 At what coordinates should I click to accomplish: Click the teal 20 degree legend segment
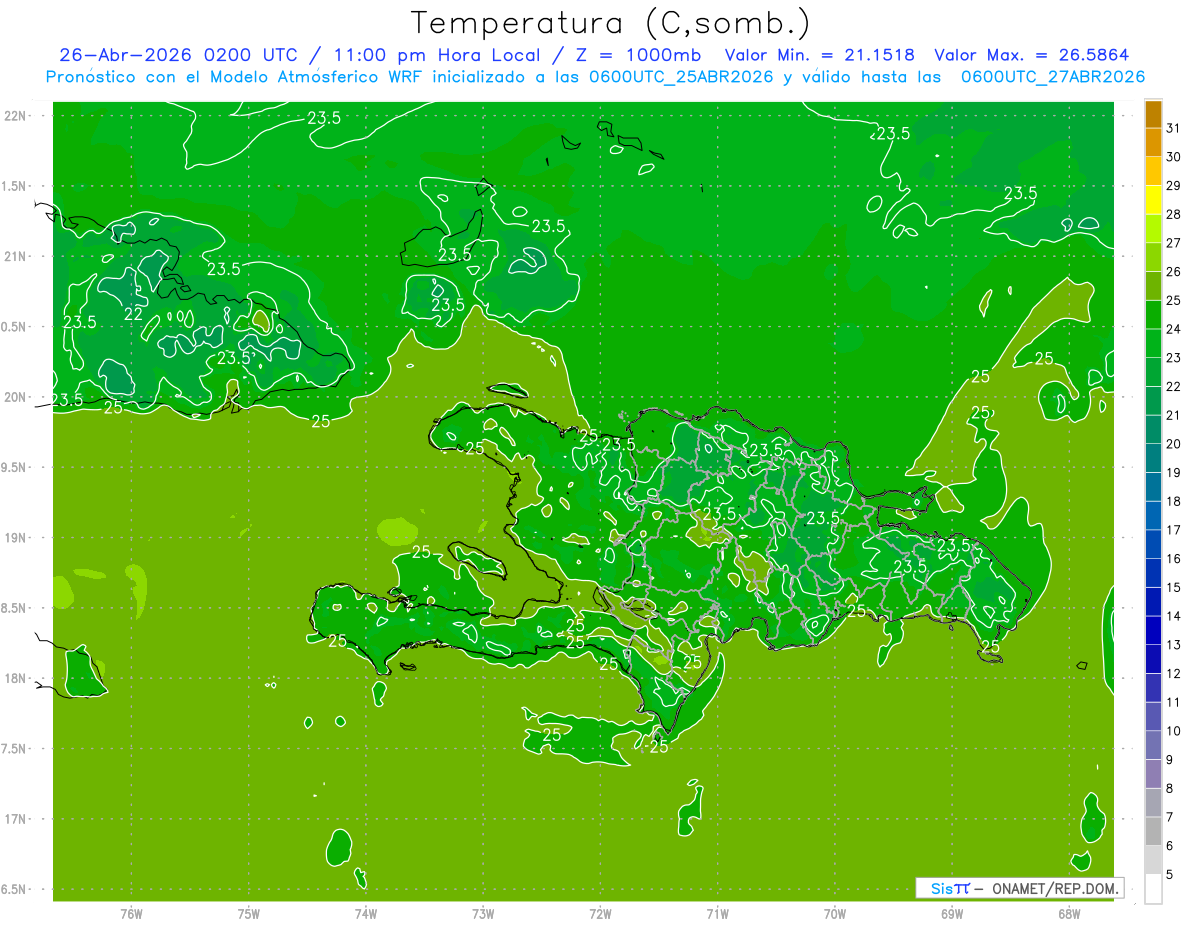coord(1153,430)
